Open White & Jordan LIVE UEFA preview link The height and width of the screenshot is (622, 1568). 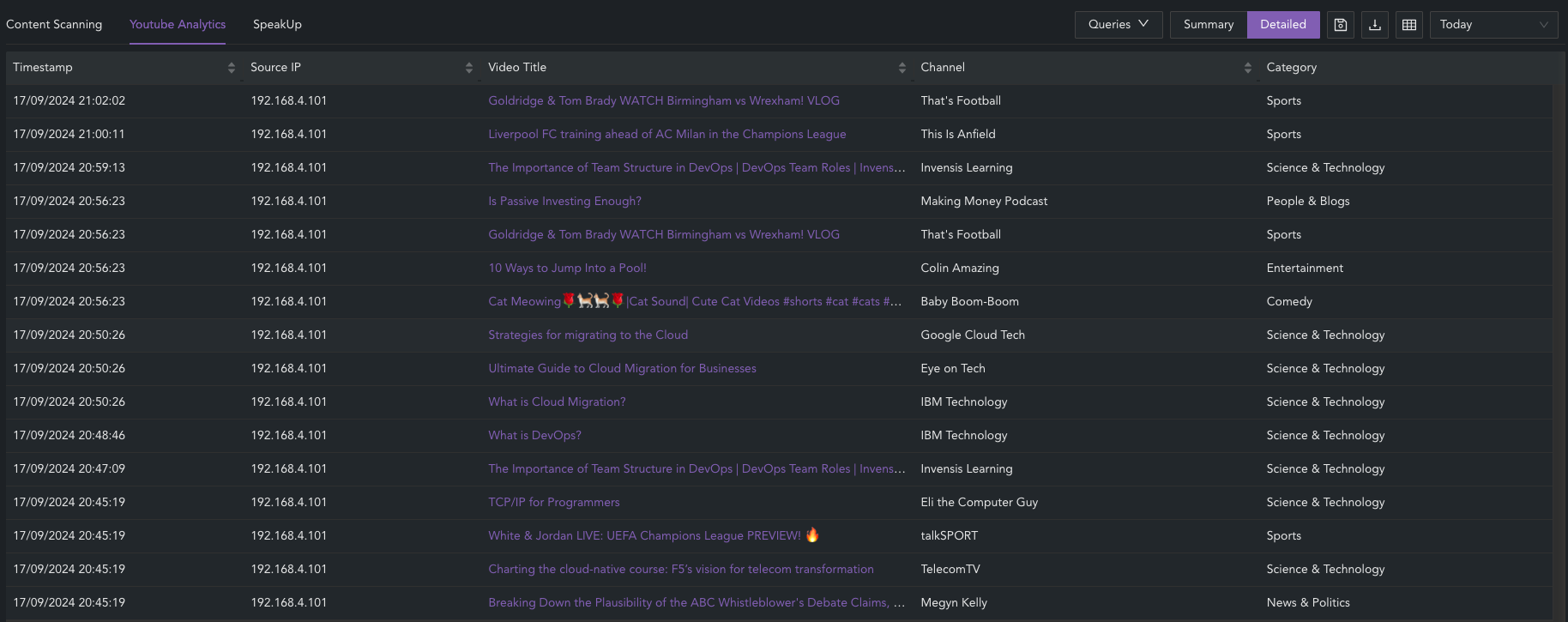tap(654, 535)
